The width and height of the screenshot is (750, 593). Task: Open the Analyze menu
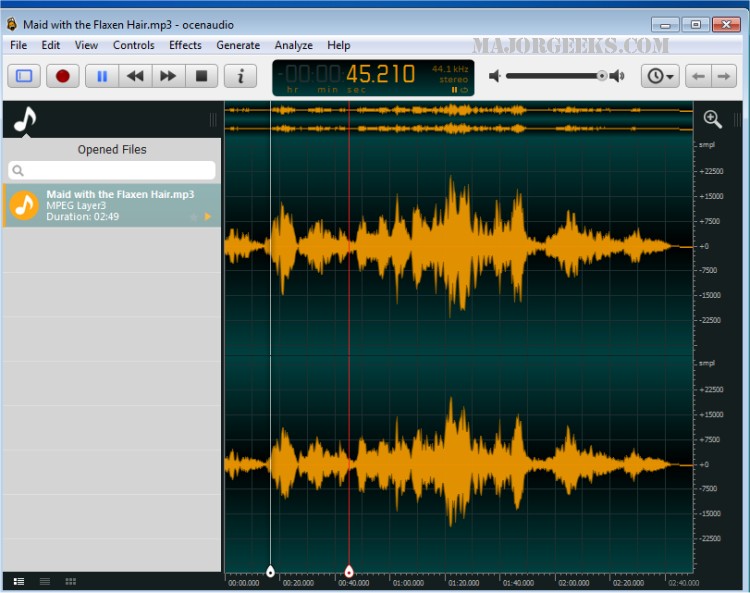click(x=293, y=45)
